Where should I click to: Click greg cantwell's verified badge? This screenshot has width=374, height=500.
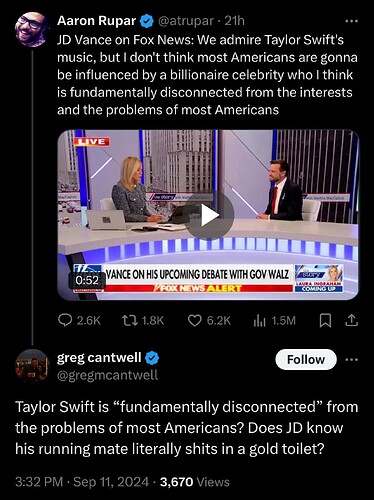[x=152, y=358]
